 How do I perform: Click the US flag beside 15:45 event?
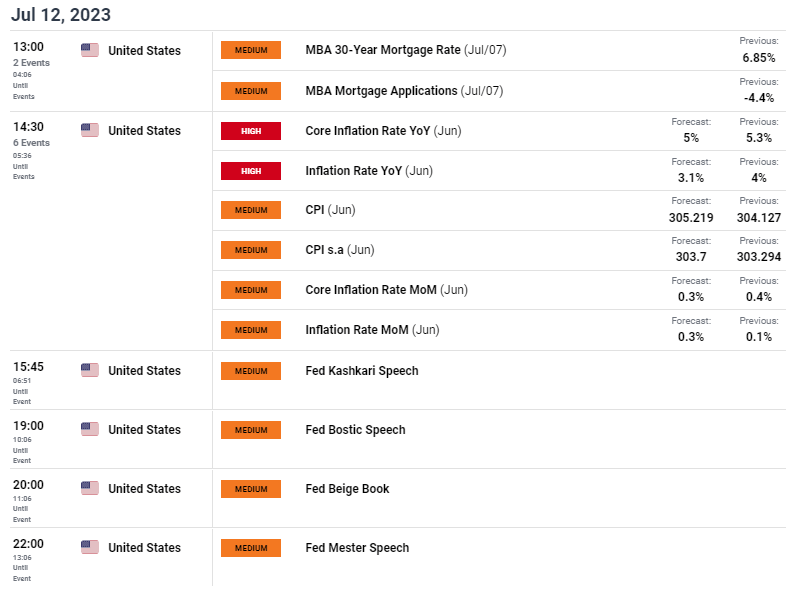(x=90, y=370)
